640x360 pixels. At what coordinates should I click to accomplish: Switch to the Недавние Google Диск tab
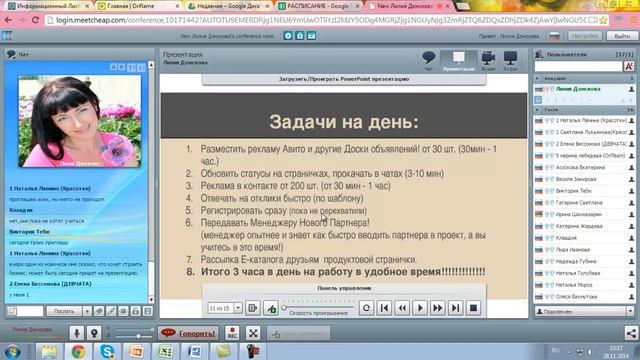coord(229,6)
